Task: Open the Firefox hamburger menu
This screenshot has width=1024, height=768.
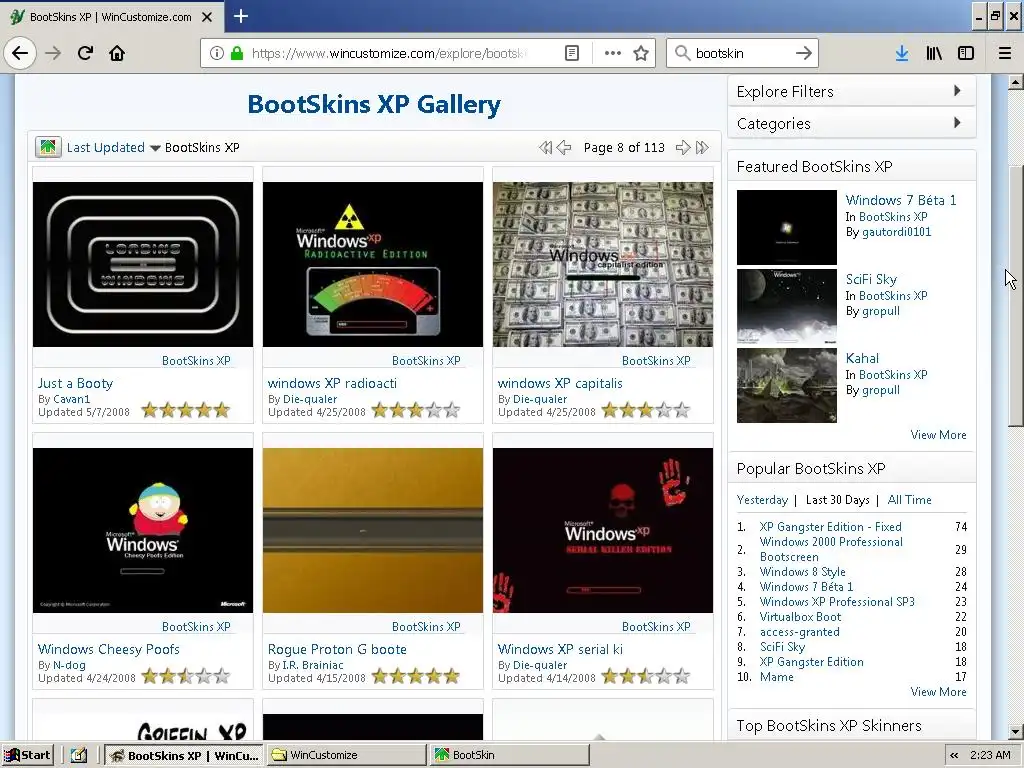Action: [x=1005, y=53]
